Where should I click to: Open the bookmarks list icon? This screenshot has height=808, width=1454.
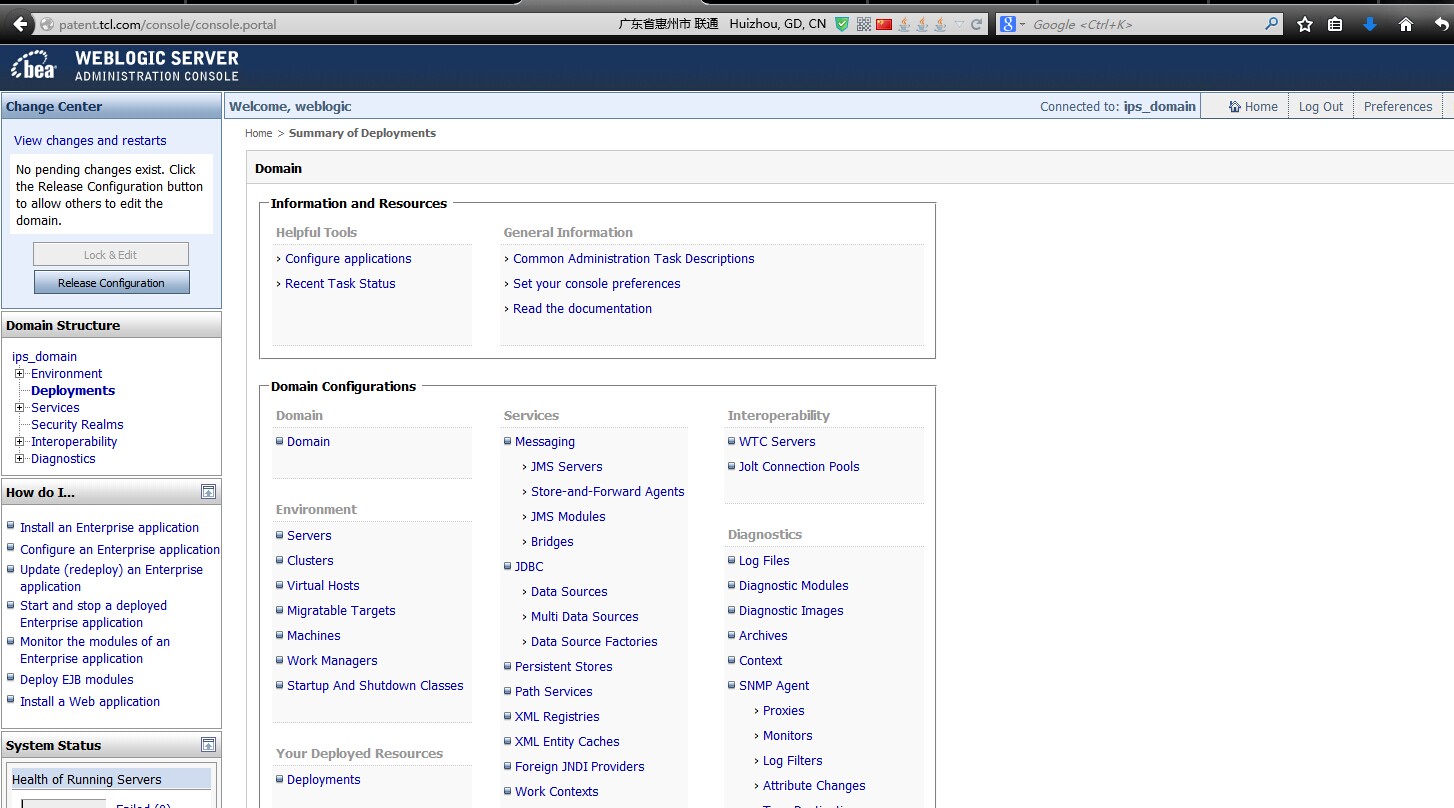[1335, 25]
